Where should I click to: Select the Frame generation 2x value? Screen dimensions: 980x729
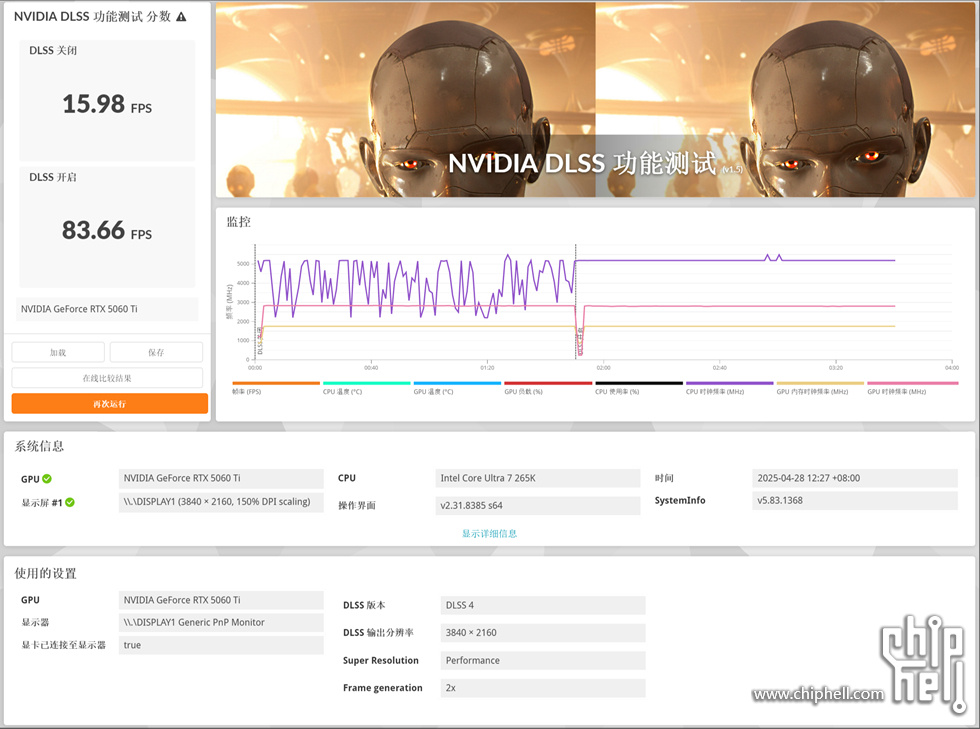coord(542,688)
